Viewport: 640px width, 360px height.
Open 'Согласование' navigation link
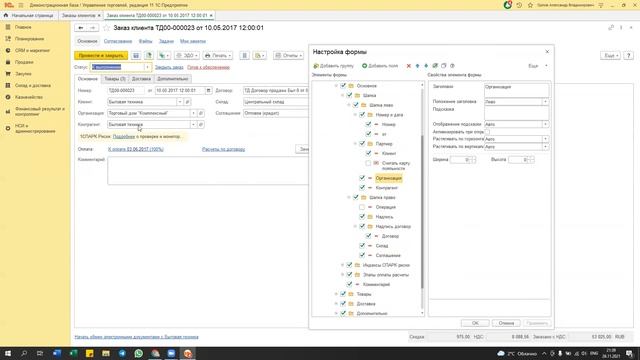(x=118, y=41)
